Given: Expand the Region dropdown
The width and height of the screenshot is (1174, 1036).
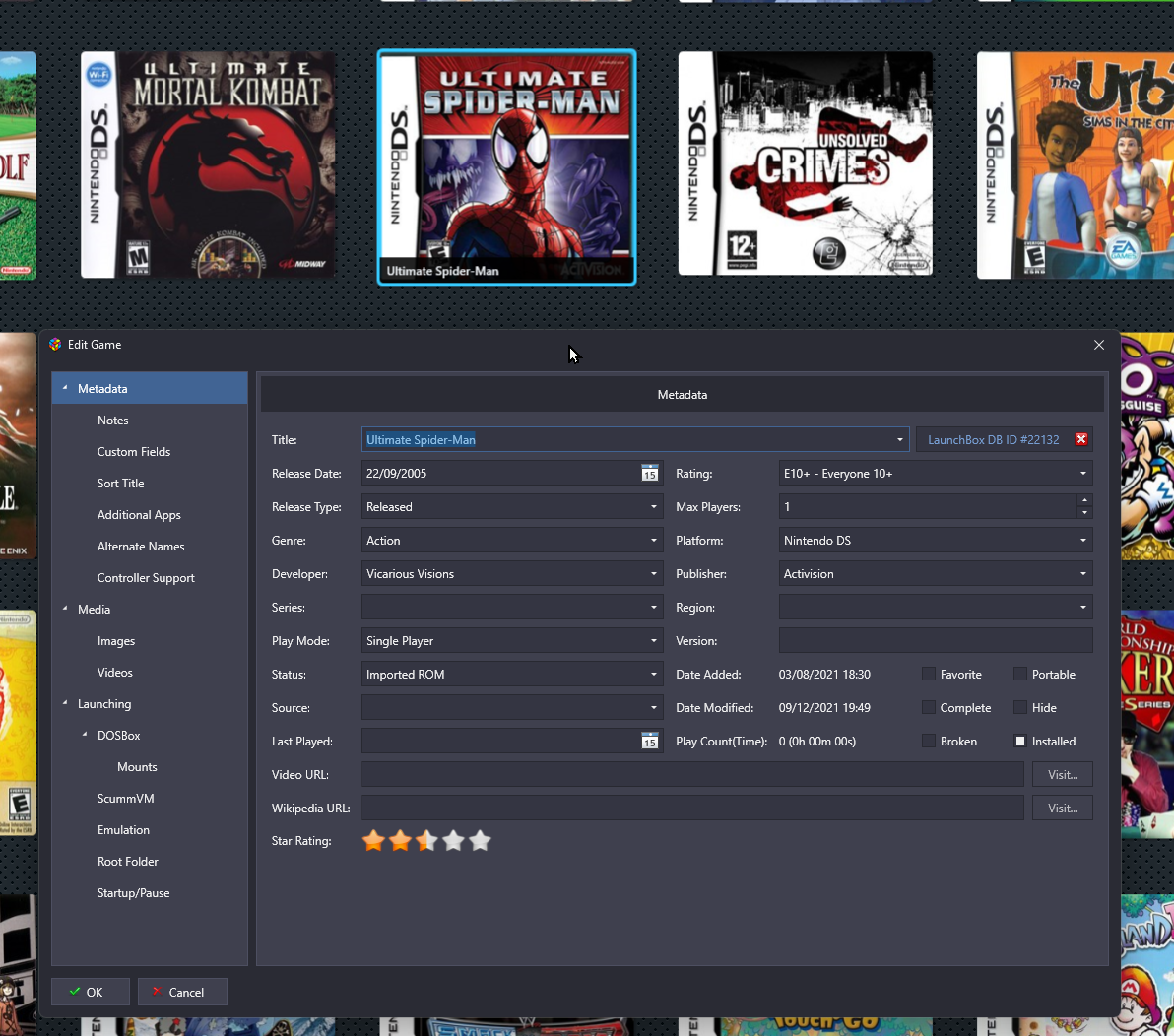Looking at the screenshot, I should (x=1082, y=607).
